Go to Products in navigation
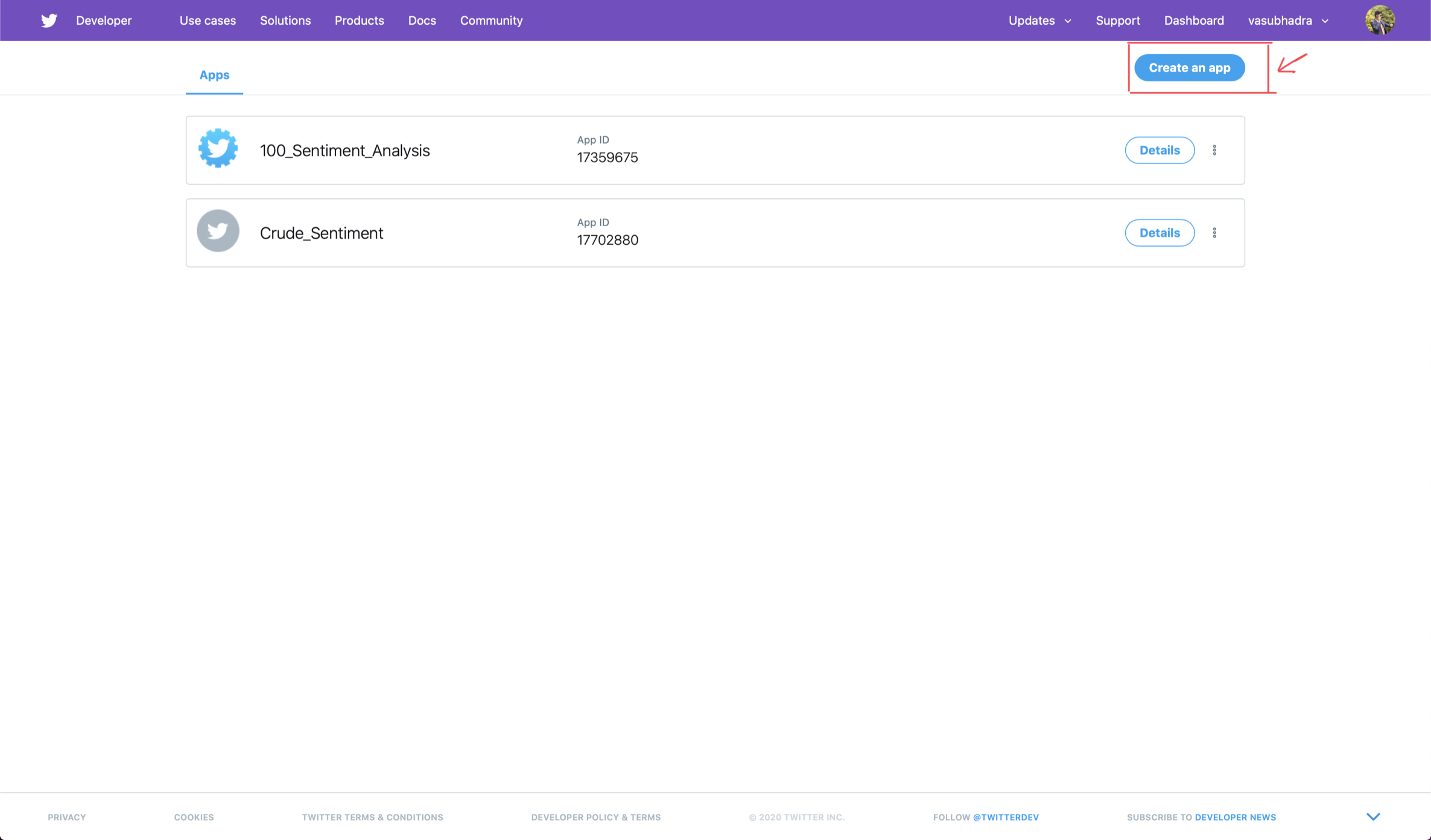1431x840 pixels. coord(359,21)
